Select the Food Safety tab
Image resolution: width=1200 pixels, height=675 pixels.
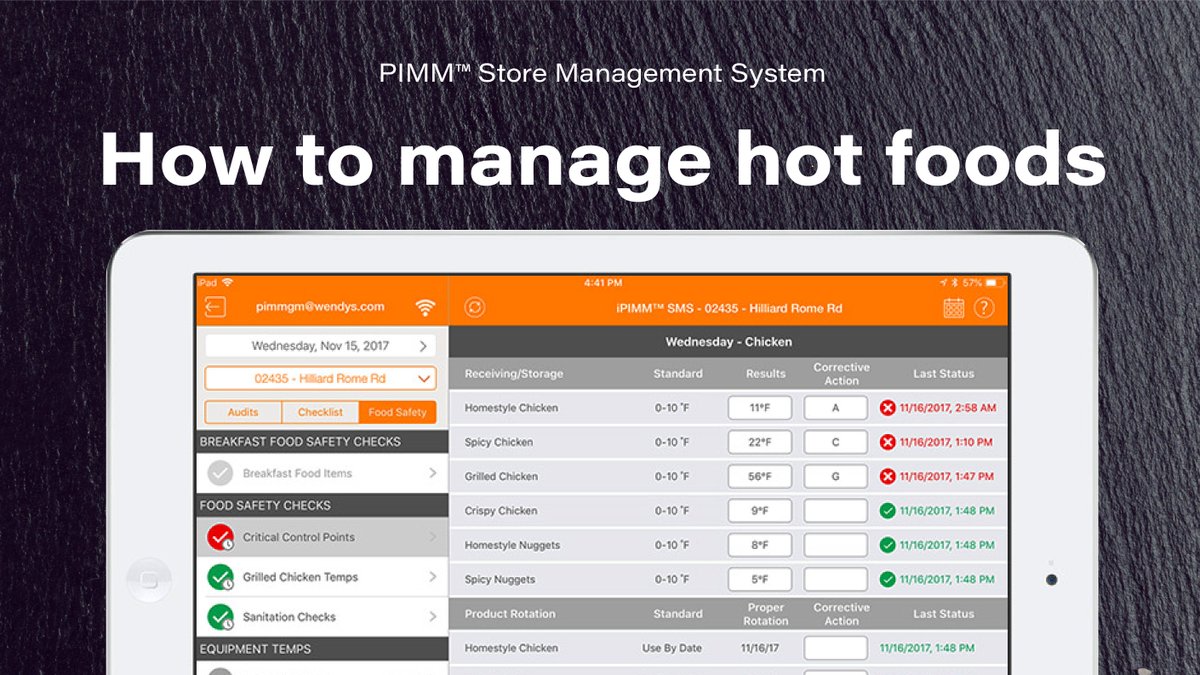tap(397, 412)
